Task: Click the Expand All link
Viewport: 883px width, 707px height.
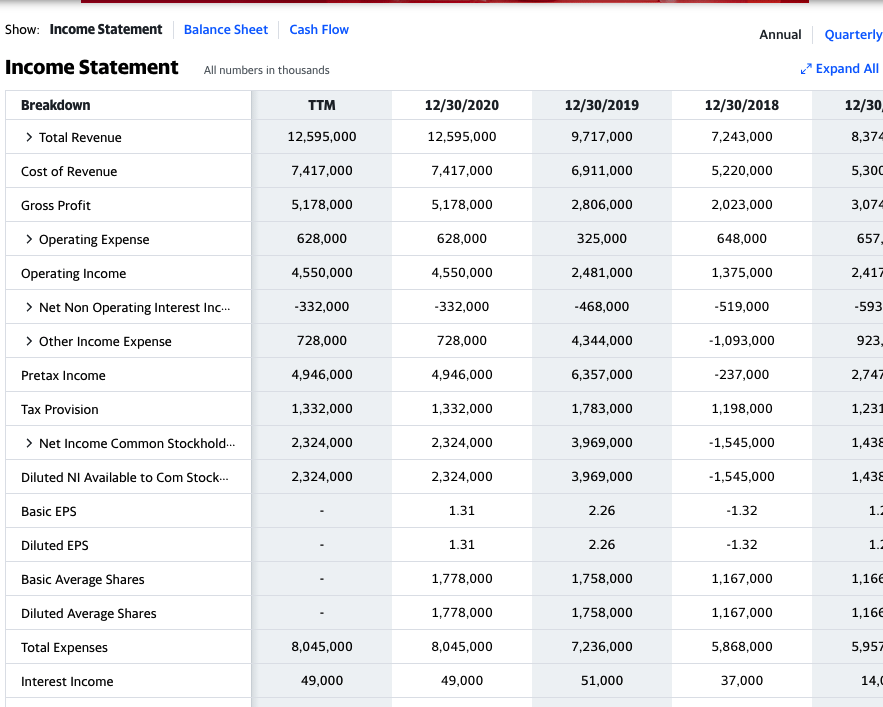Action: tap(847, 69)
